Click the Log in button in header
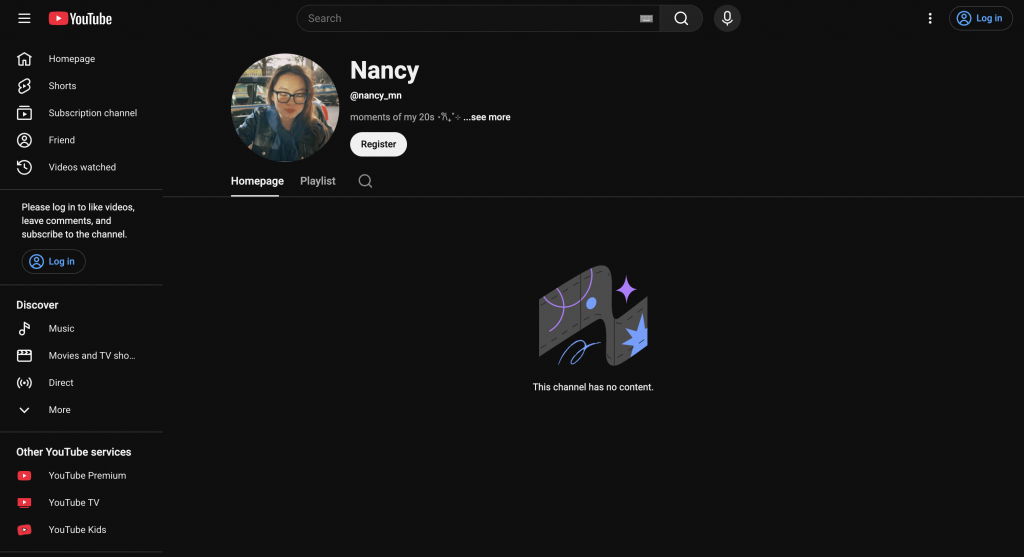This screenshot has width=1024, height=557. coord(980,18)
